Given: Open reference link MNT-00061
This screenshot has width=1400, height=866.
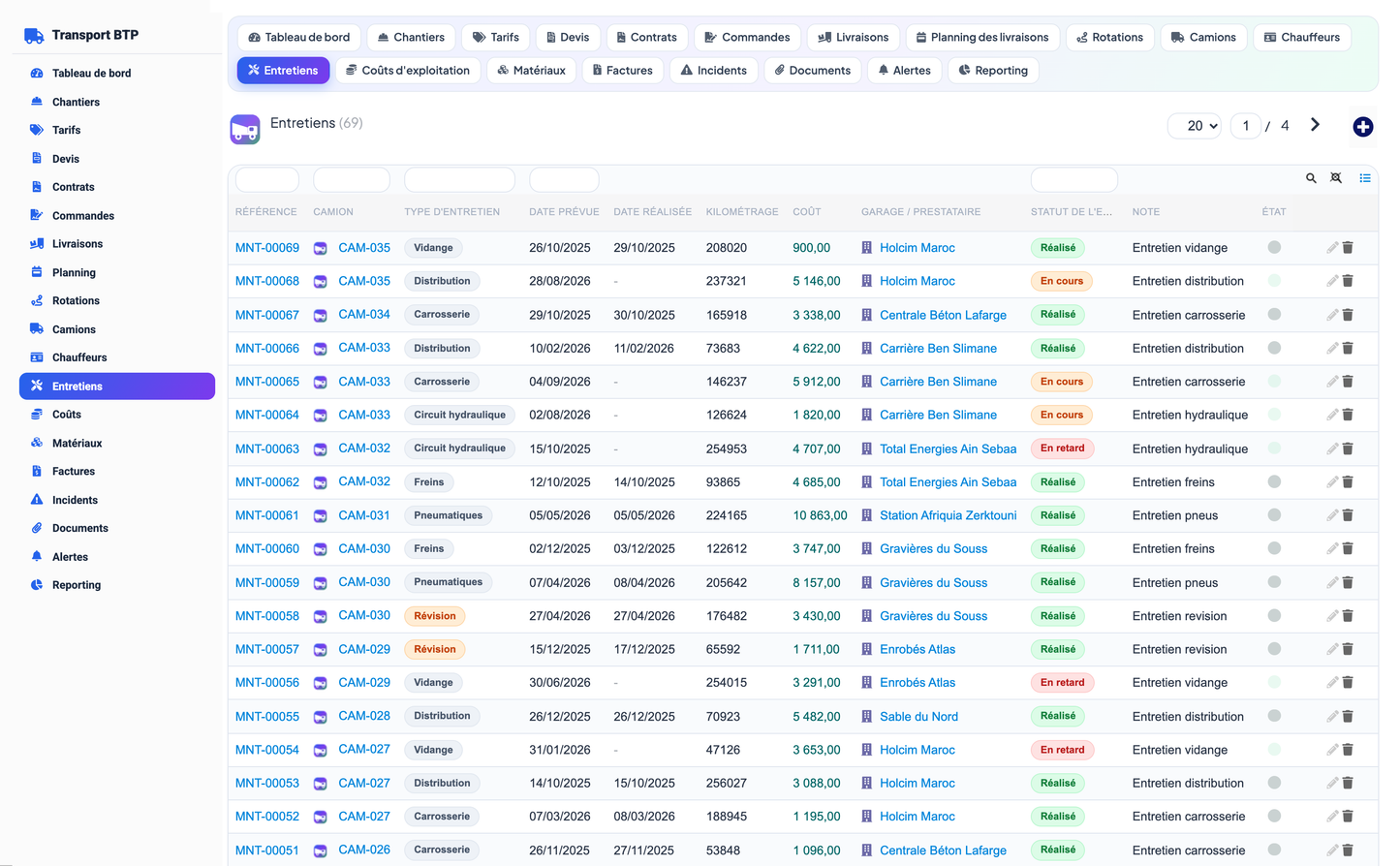Looking at the screenshot, I should tap(267, 515).
